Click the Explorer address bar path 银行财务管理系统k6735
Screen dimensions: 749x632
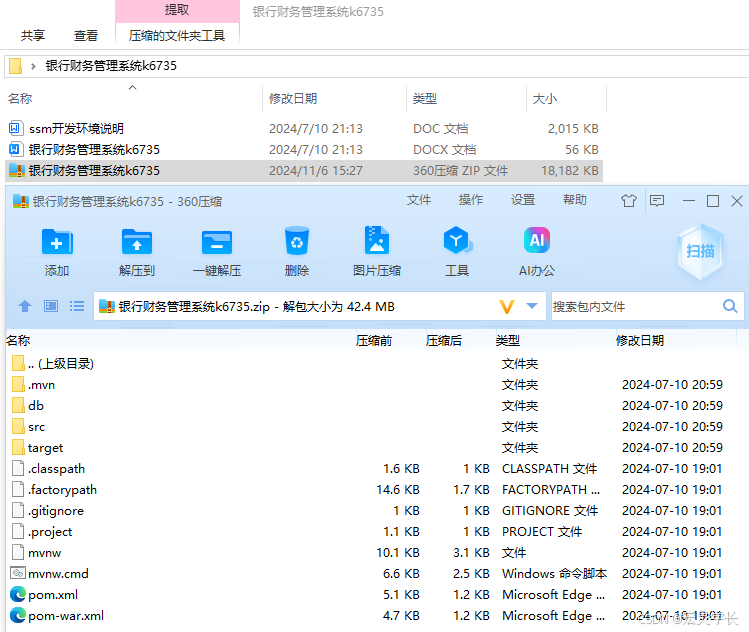(x=111, y=65)
